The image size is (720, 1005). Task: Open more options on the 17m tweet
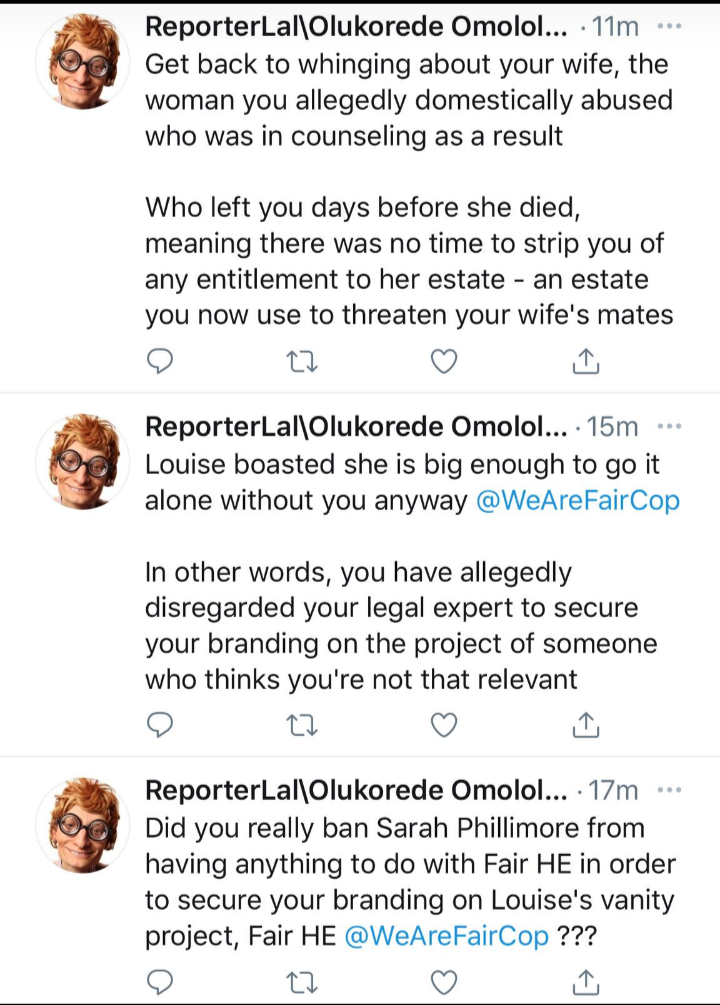tap(667, 790)
